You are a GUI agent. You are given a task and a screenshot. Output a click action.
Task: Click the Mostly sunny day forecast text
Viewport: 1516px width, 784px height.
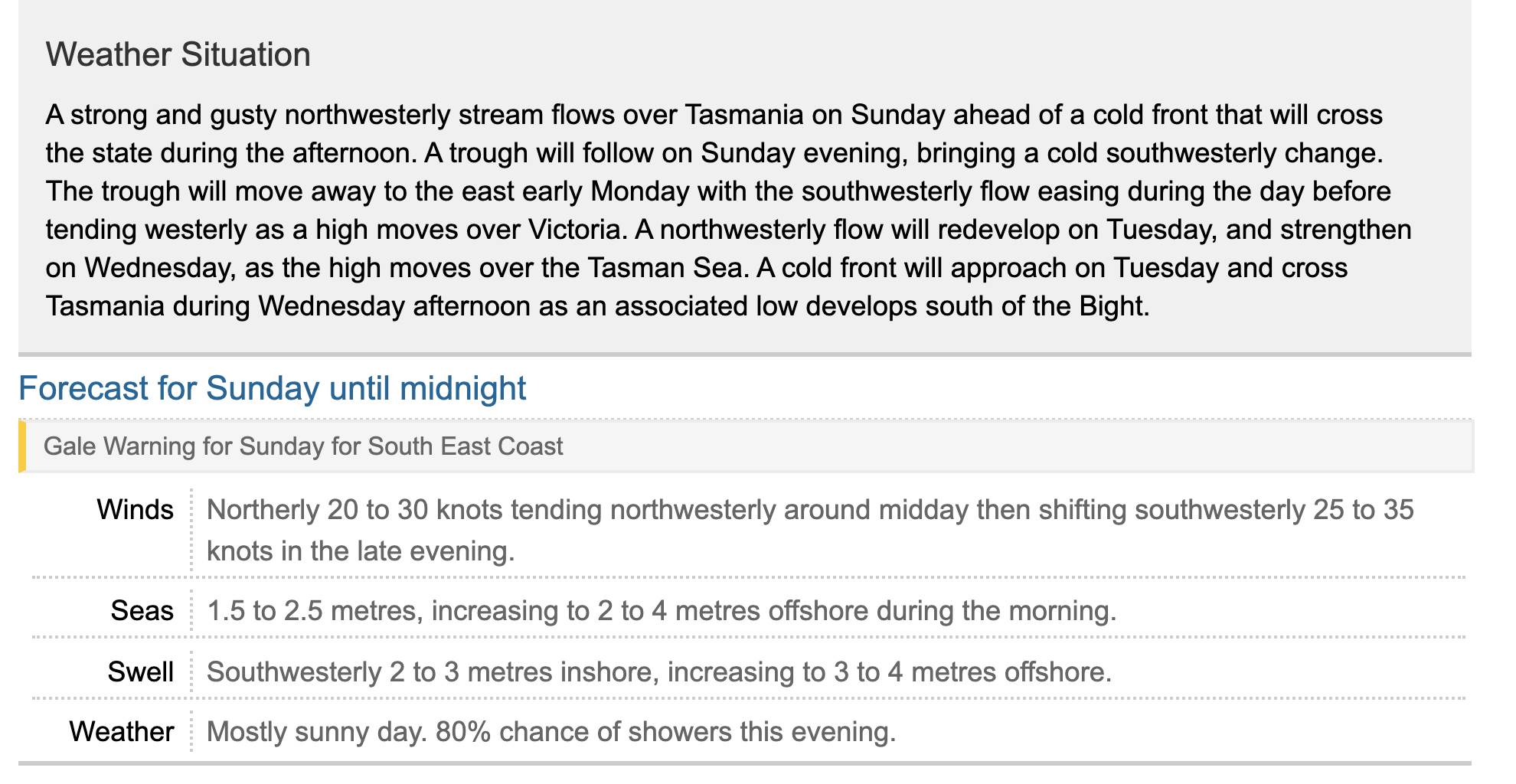tap(316, 732)
